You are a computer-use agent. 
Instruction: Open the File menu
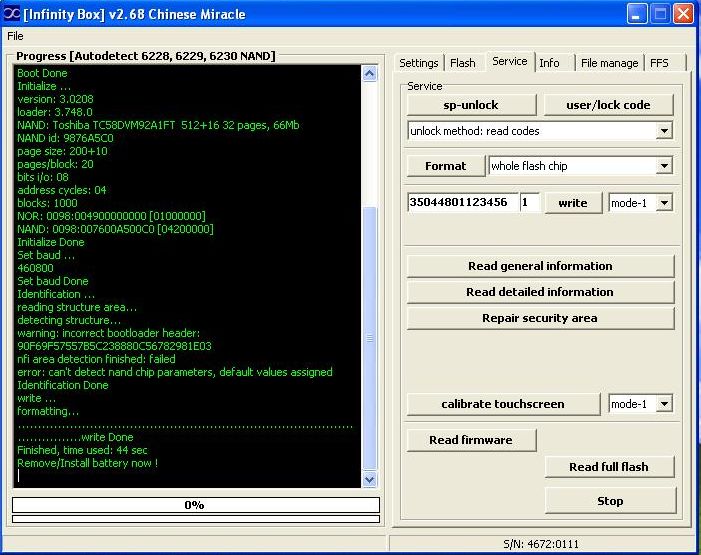point(15,36)
